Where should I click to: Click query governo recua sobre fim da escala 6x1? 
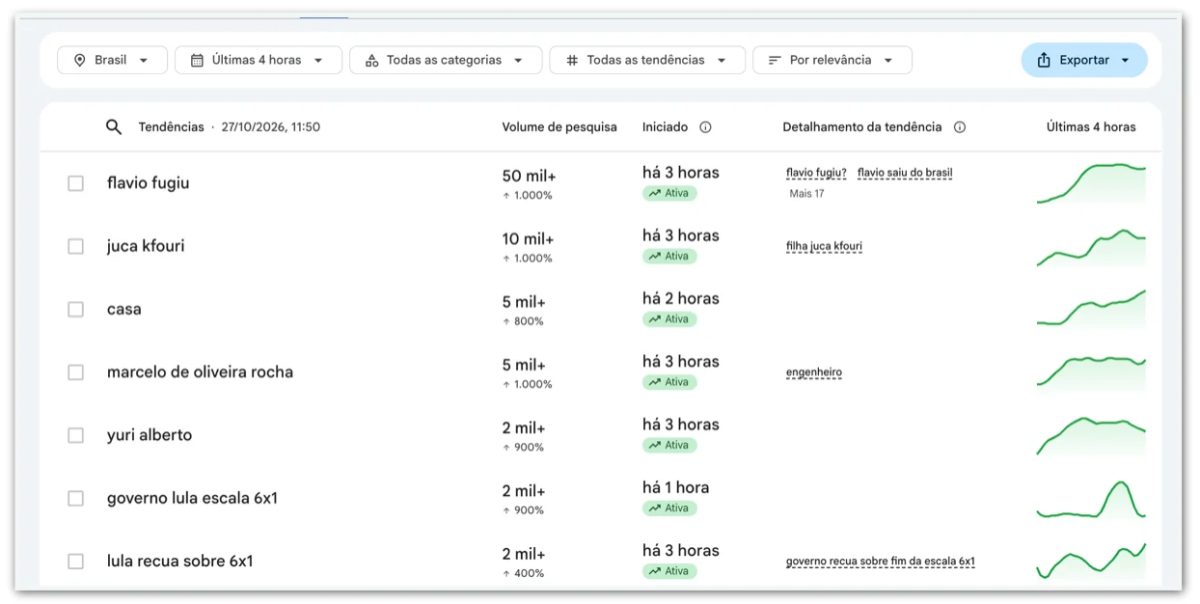point(880,562)
